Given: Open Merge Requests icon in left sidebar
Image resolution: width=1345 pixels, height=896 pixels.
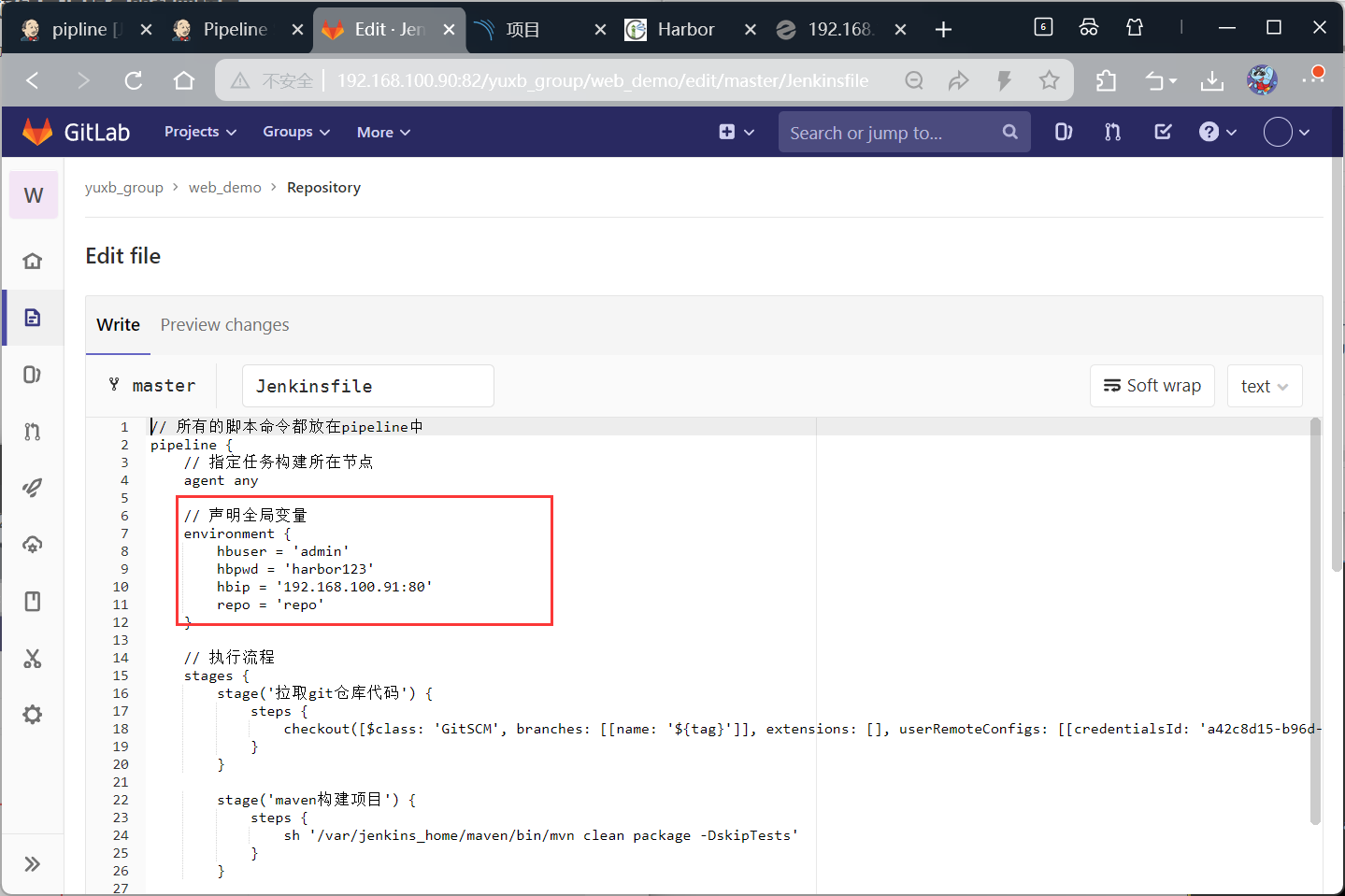Looking at the screenshot, I should click(33, 432).
